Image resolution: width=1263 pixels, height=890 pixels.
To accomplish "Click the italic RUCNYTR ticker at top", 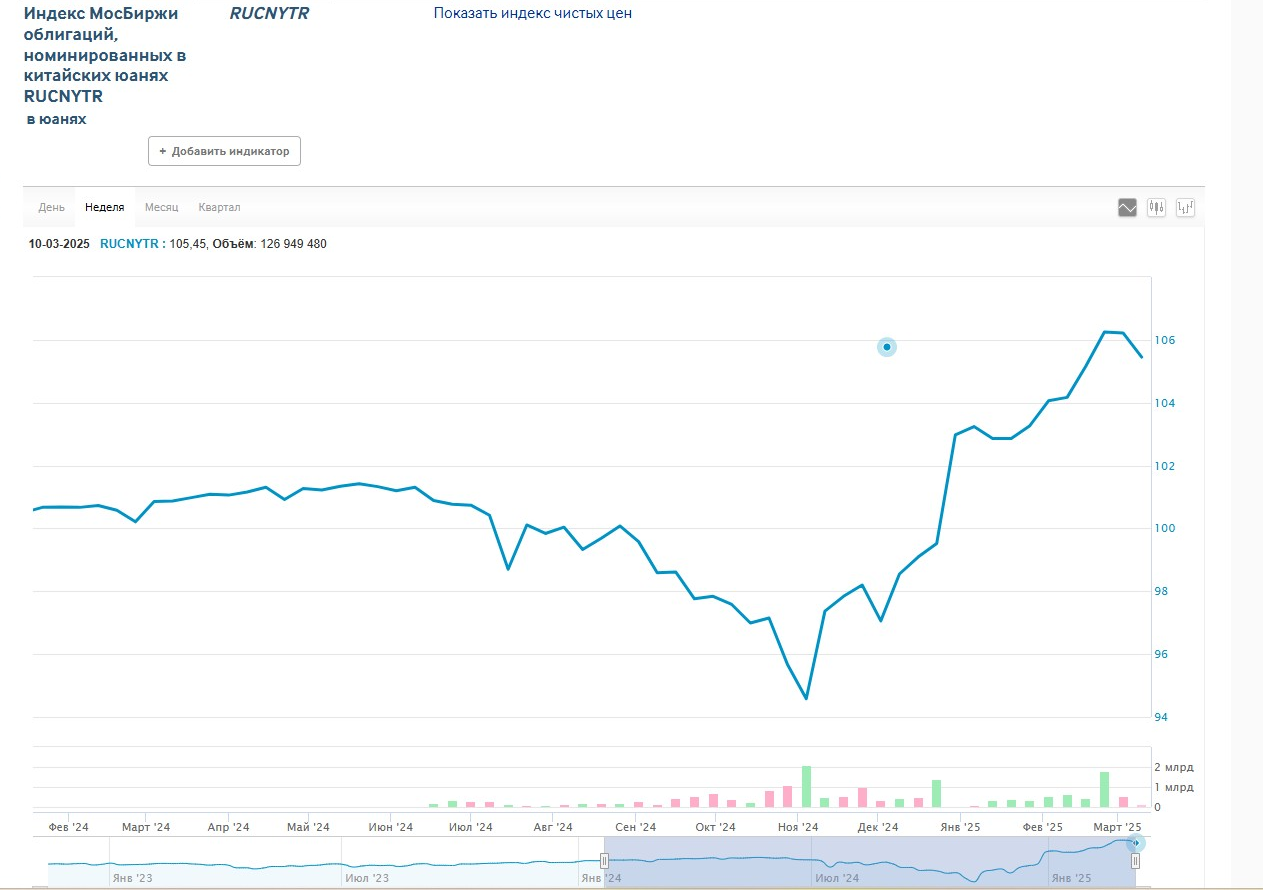I will 269,13.
